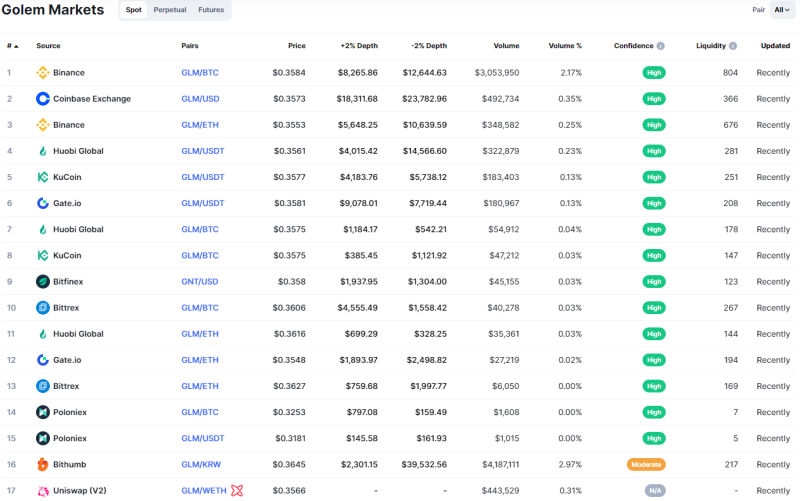Click the Huobi Global logo in row 11
Image resolution: width=800 pixels, height=501 pixels.
43,334
